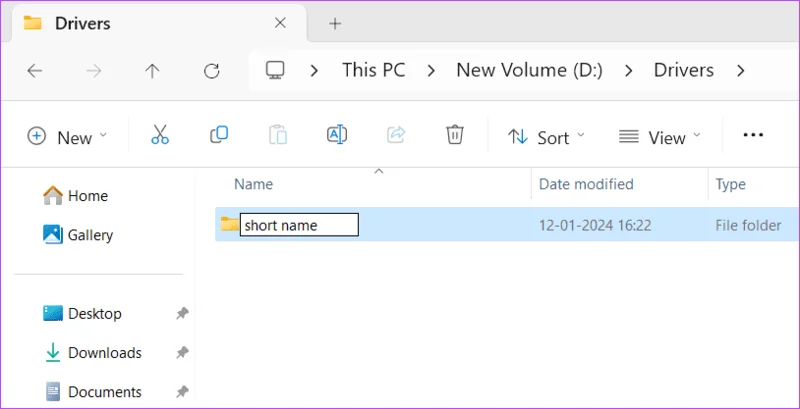800x409 pixels.
Task: Click the Home icon in sidebar
Action: click(x=53, y=196)
